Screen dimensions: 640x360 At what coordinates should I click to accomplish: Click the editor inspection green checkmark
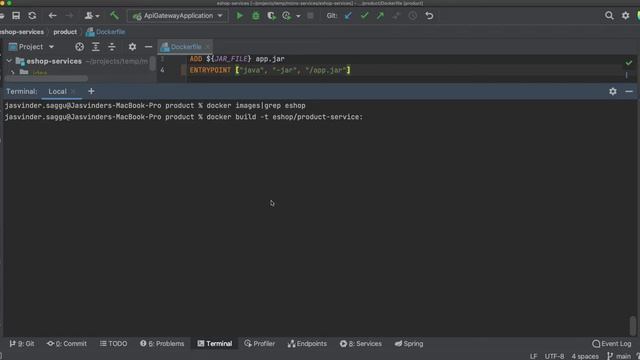[629, 63]
